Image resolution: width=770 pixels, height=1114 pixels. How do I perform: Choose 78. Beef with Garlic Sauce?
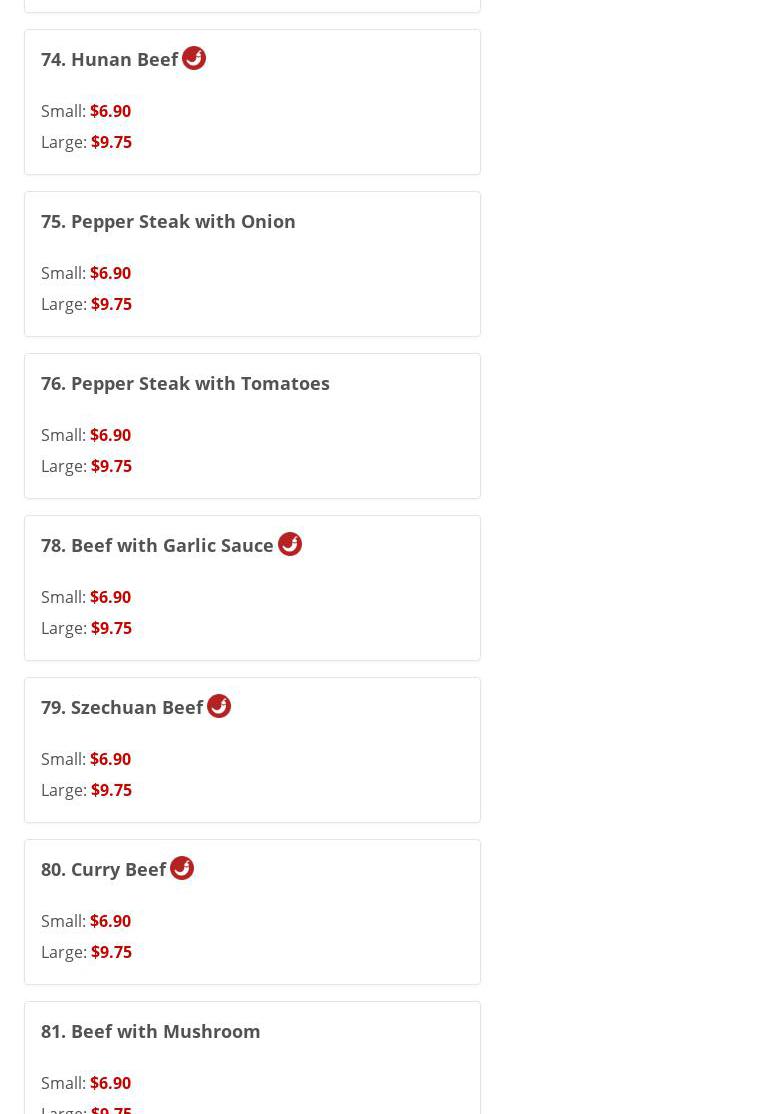click(x=157, y=546)
